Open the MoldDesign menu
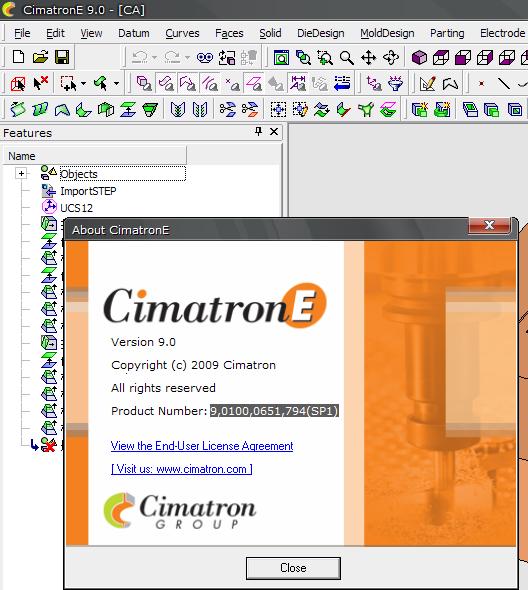The width and height of the screenshot is (528, 590). coord(387,33)
